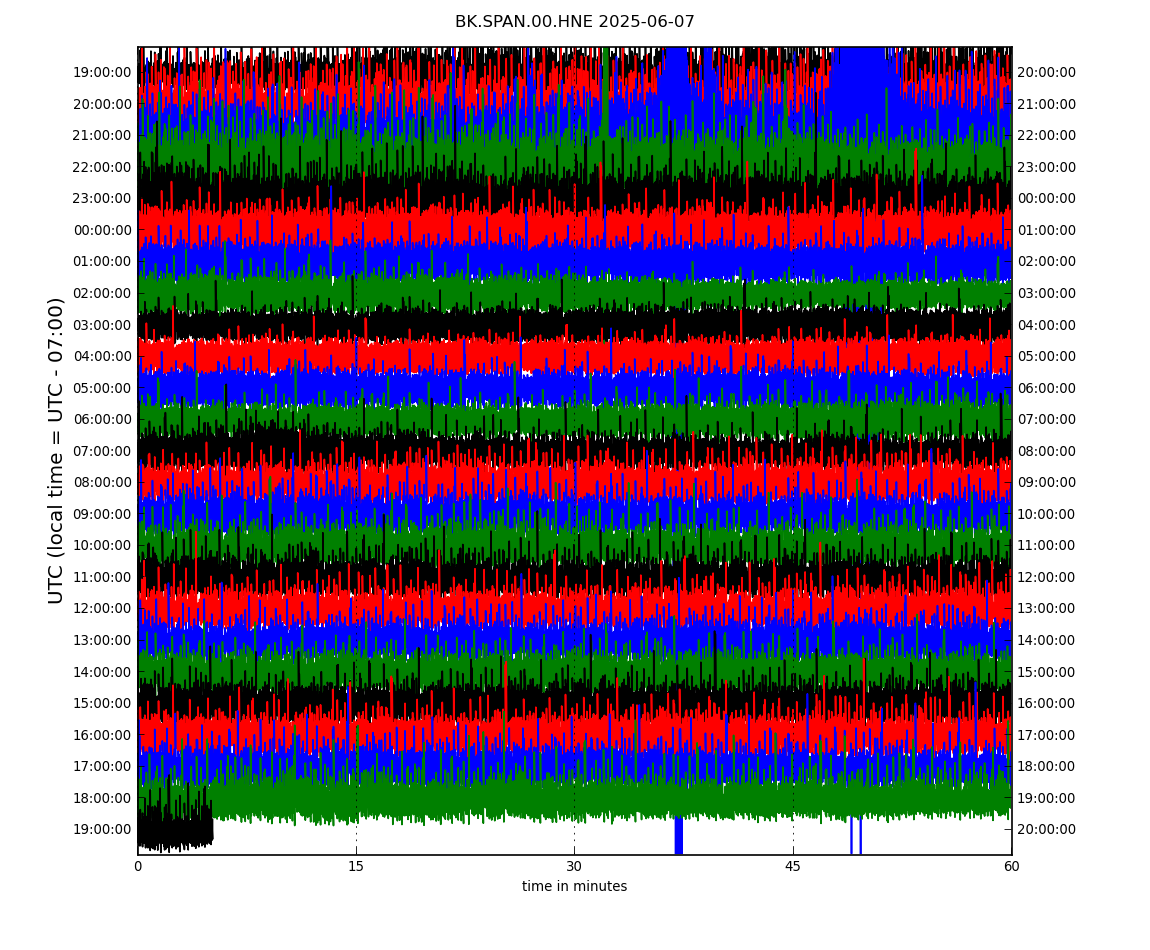Pick local-time axis label 05:00:00

pyautogui.click(x=1047, y=357)
